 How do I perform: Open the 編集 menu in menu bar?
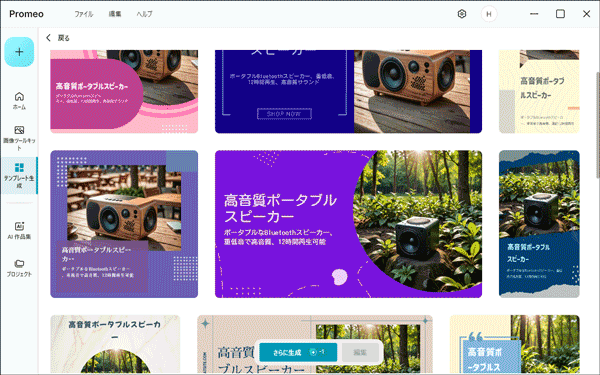tap(115, 14)
